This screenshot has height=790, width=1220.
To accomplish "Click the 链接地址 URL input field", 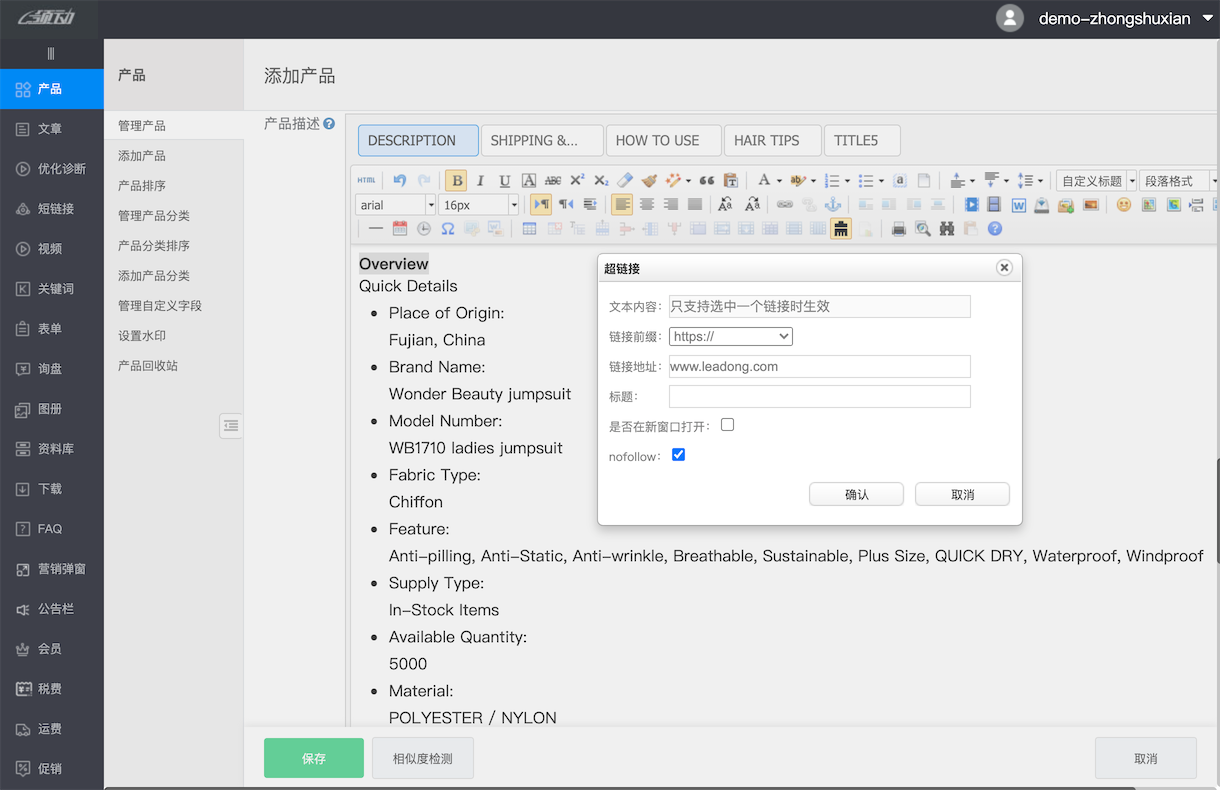I will pyautogui.click(x=819, y=367).
